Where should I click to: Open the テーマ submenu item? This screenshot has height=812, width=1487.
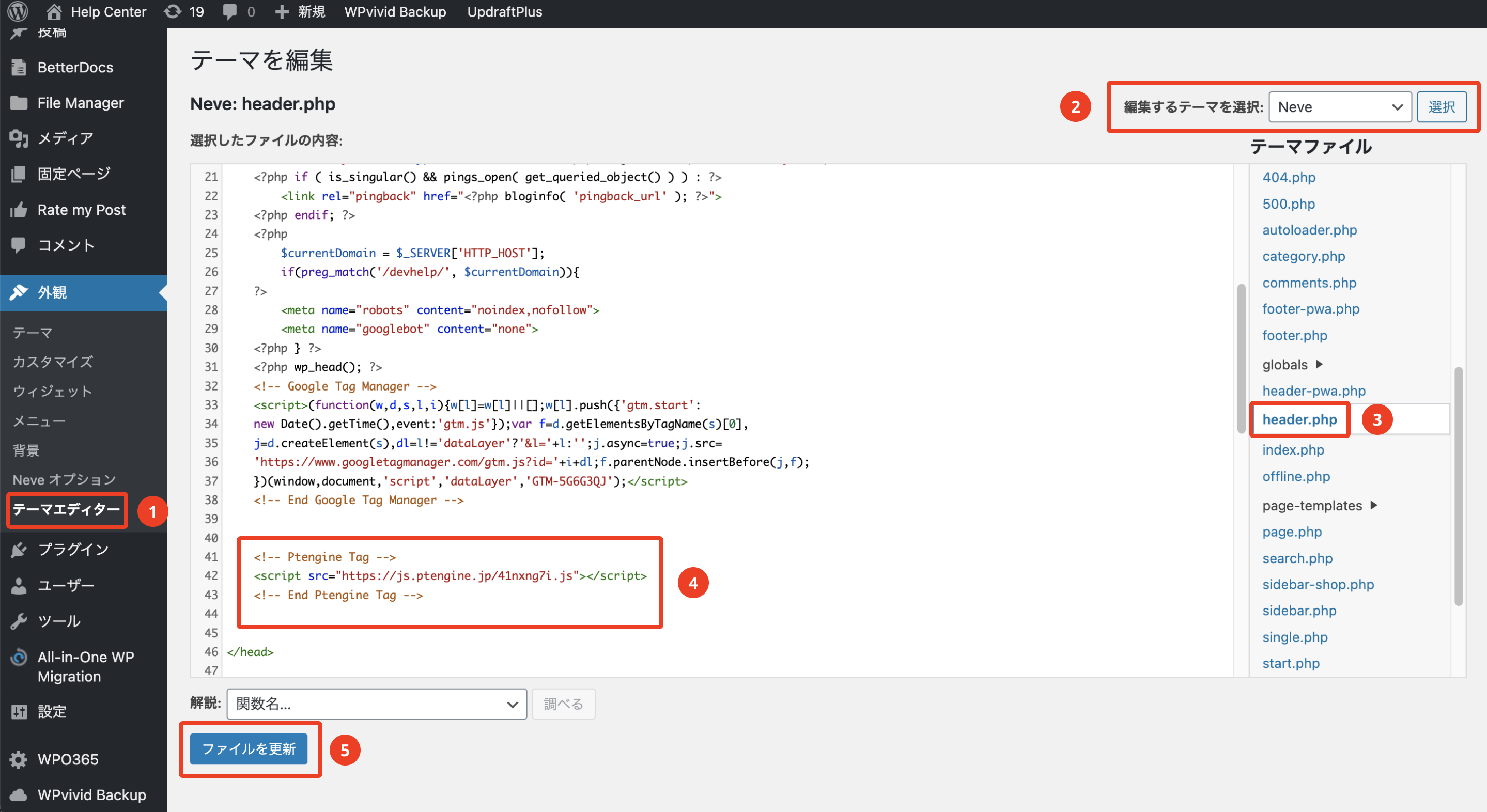(x=33, y=333)
